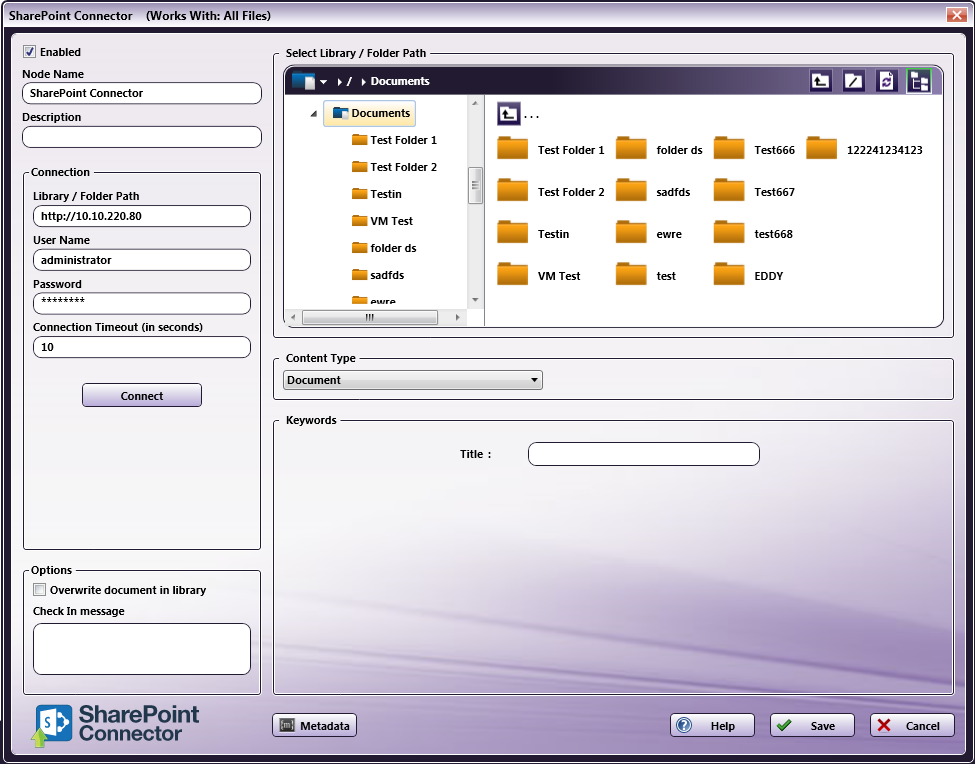The height and width of the screenshot is (764, 975).
Task: Click the Connect button
Action: pyautogui.click(x=142, y=395)
